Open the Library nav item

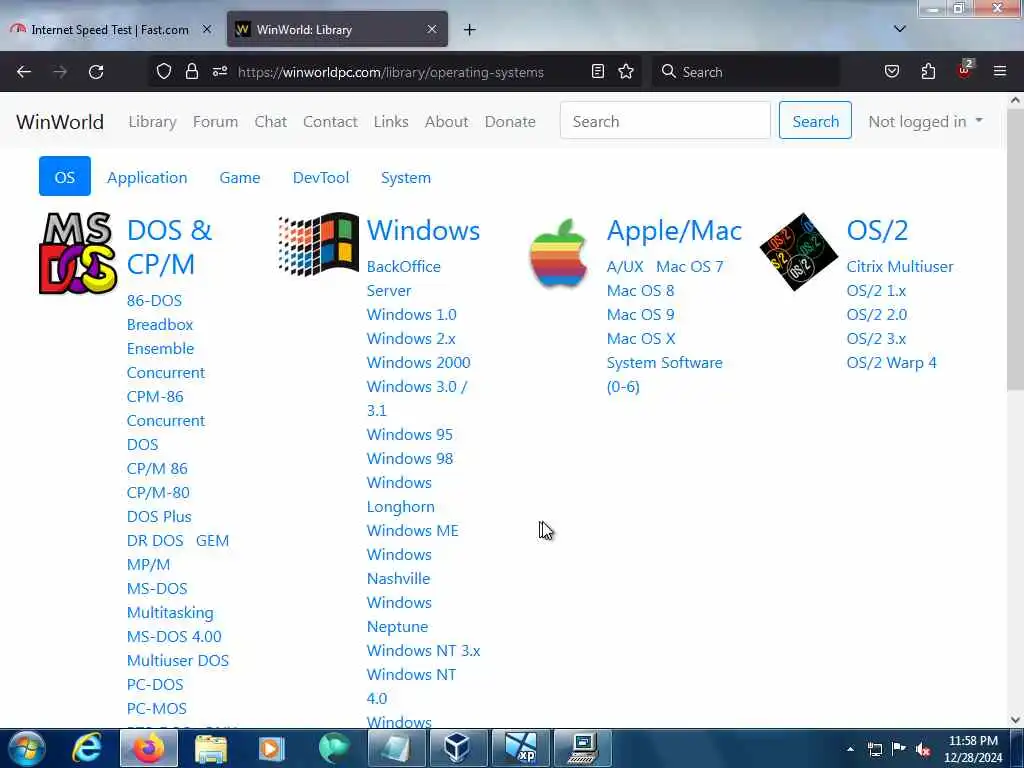[152, 121]
